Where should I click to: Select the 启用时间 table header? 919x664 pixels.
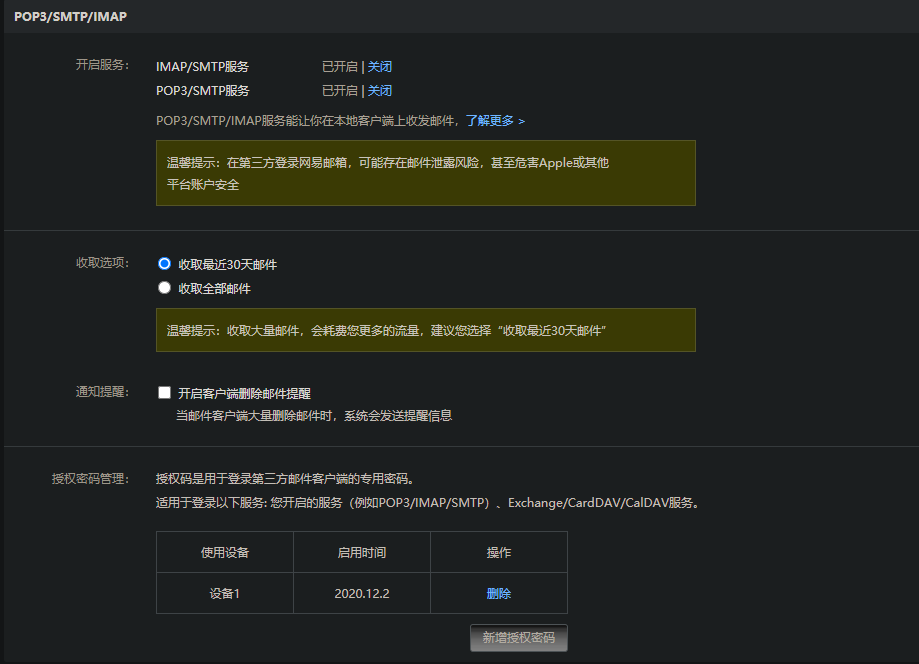click(361, 552)
